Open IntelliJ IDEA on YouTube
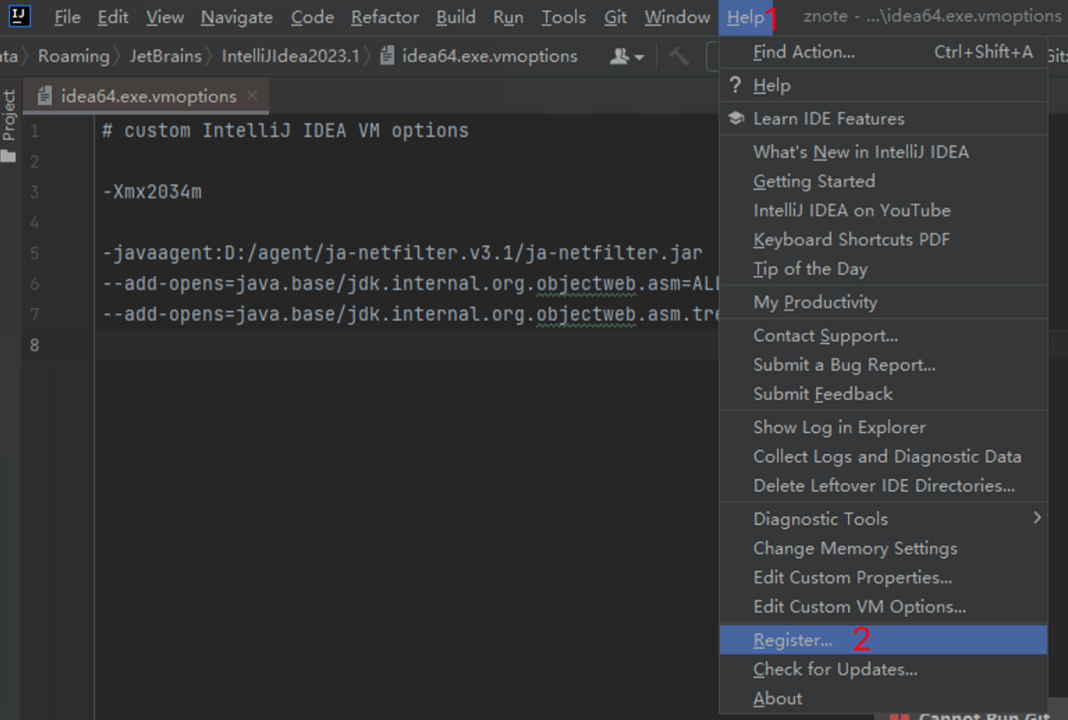 [x=883, y=210]
